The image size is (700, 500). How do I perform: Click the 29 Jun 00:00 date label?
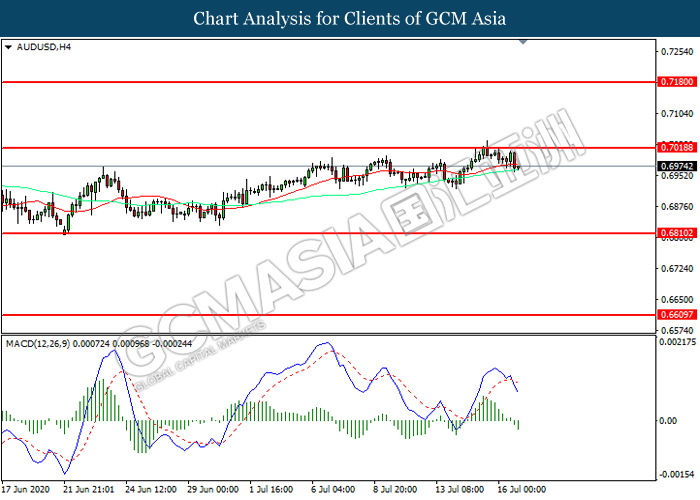[214, 491]
